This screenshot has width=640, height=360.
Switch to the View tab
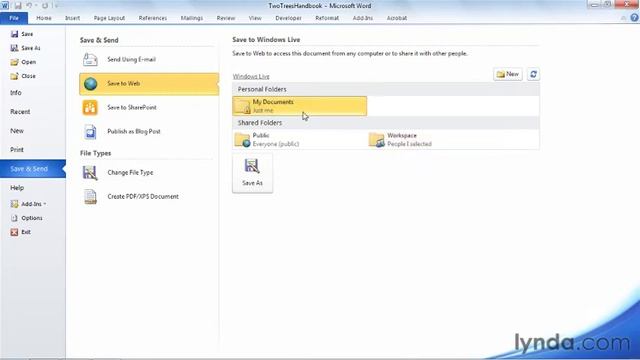255,18
